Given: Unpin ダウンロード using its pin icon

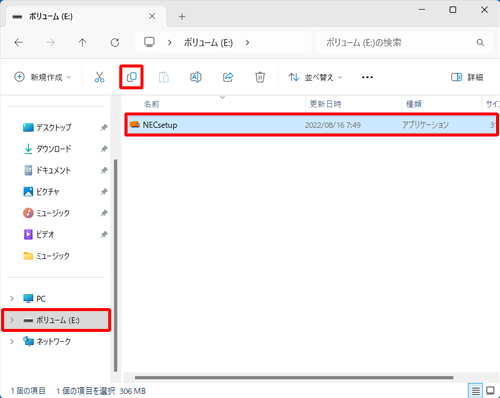Looking at the screenshot, I should pos(104,149).
